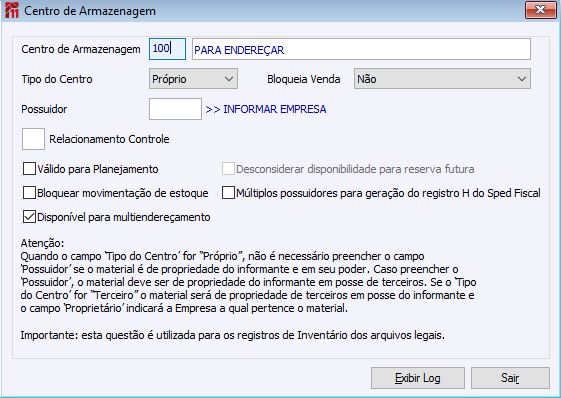
Task: Click the Sair button
Action: [x=510, y=378]
